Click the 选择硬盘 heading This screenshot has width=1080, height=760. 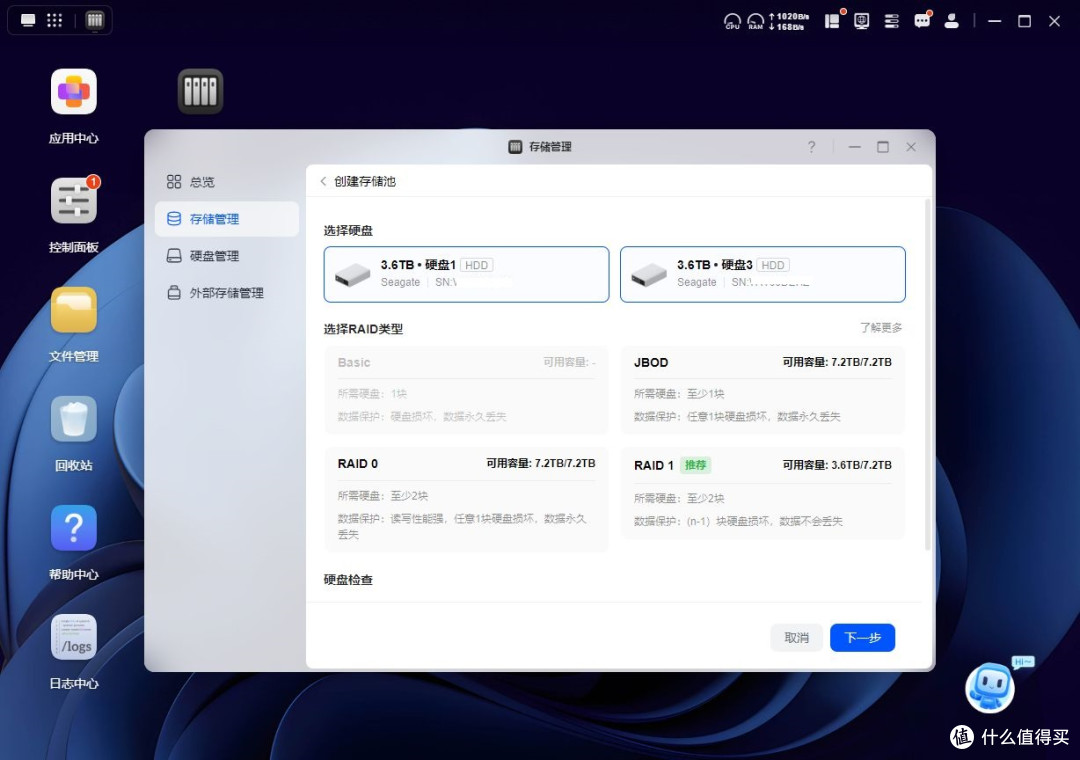(x=348, y=230)
